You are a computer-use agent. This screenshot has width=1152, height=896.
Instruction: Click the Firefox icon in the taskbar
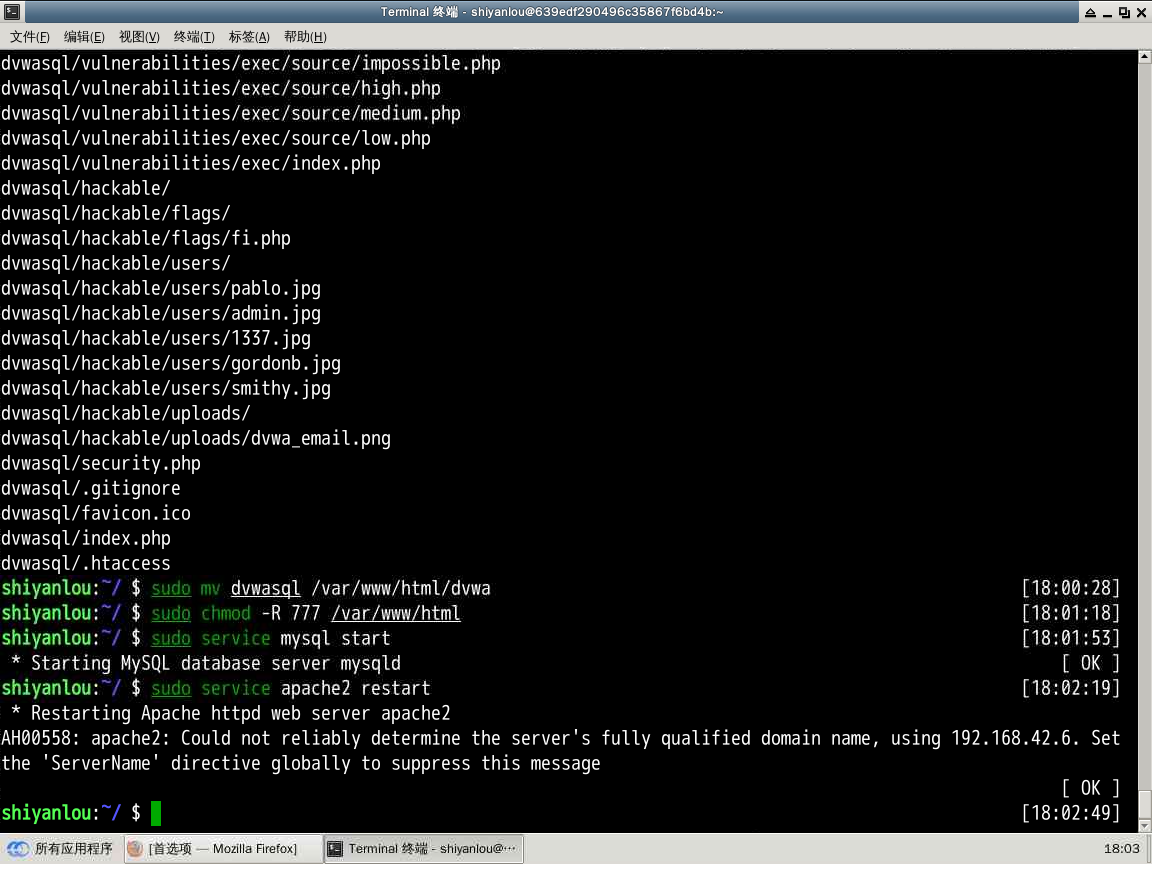(x=136, y=849)
